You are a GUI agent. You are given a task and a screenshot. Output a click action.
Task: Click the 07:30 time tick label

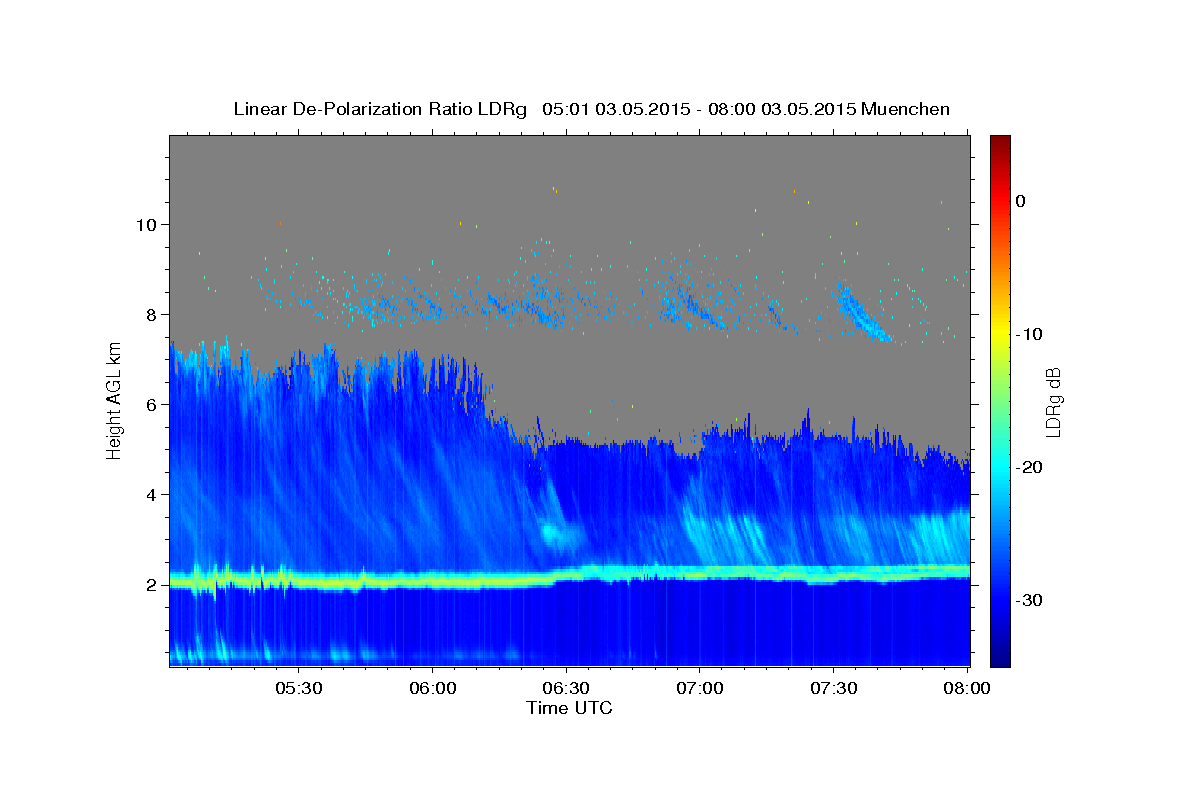click(x=833, y=688)
